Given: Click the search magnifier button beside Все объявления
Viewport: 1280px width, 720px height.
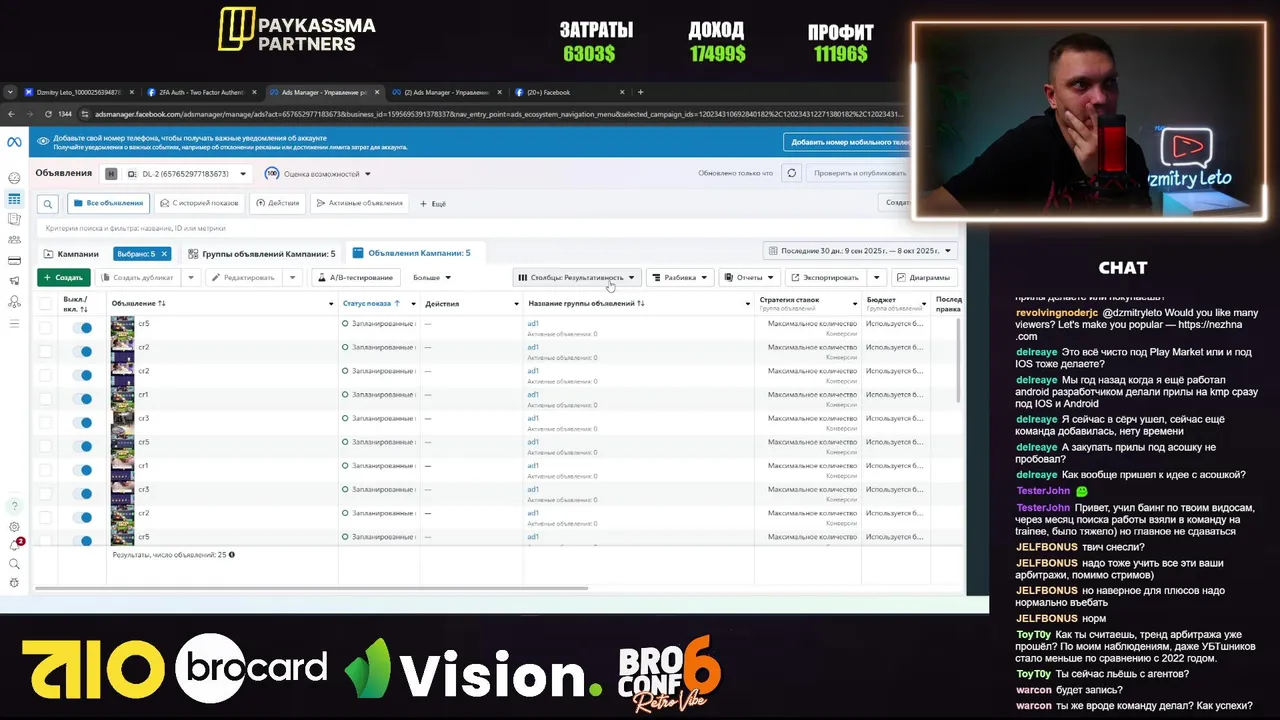Looking at the screenshot, I should coord(47,204).
